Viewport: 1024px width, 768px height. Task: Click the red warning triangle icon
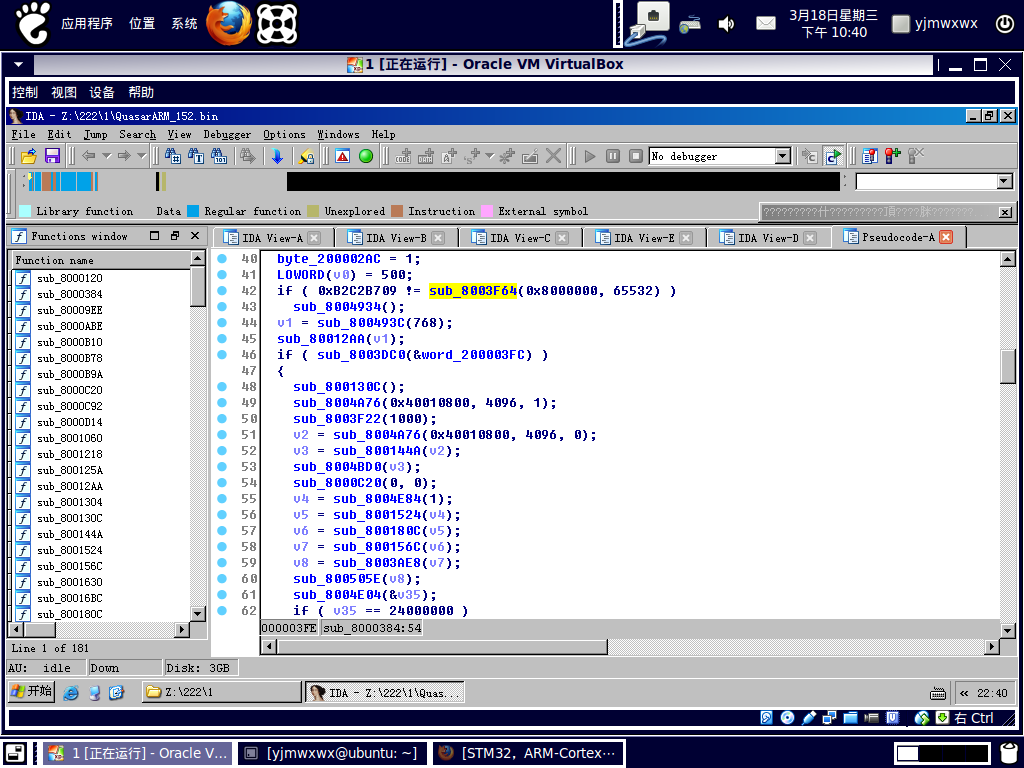point(342,156)
